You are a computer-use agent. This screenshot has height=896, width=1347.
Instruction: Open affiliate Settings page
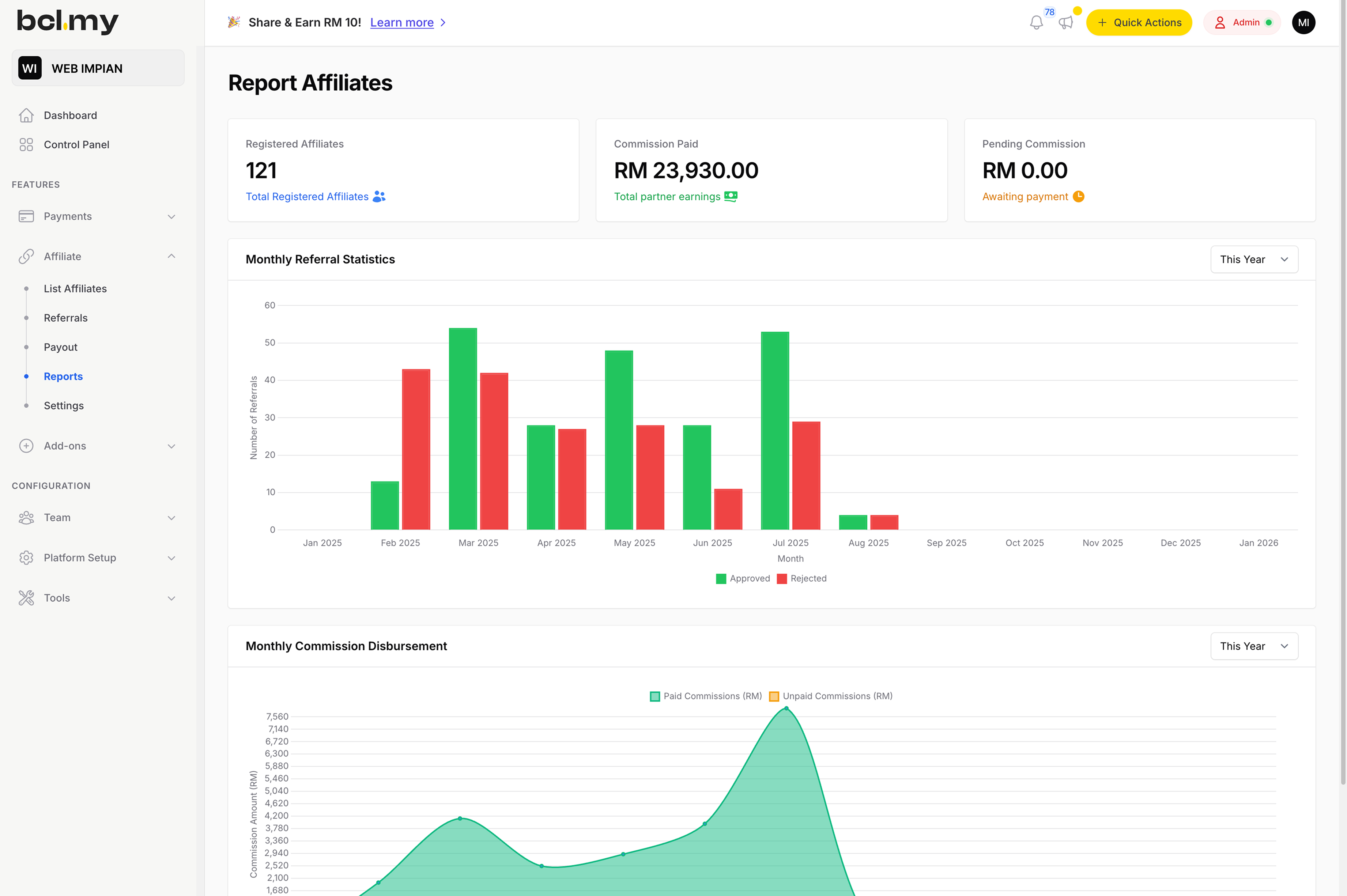[x=64, y=405]
